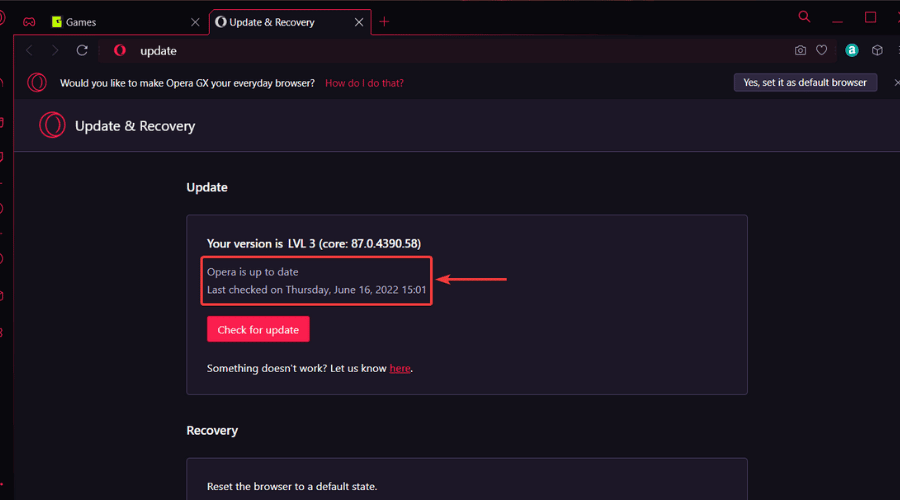900x500 pixels.
Task: Click the Recovery section heading
Action: click(x=212, y=431)
